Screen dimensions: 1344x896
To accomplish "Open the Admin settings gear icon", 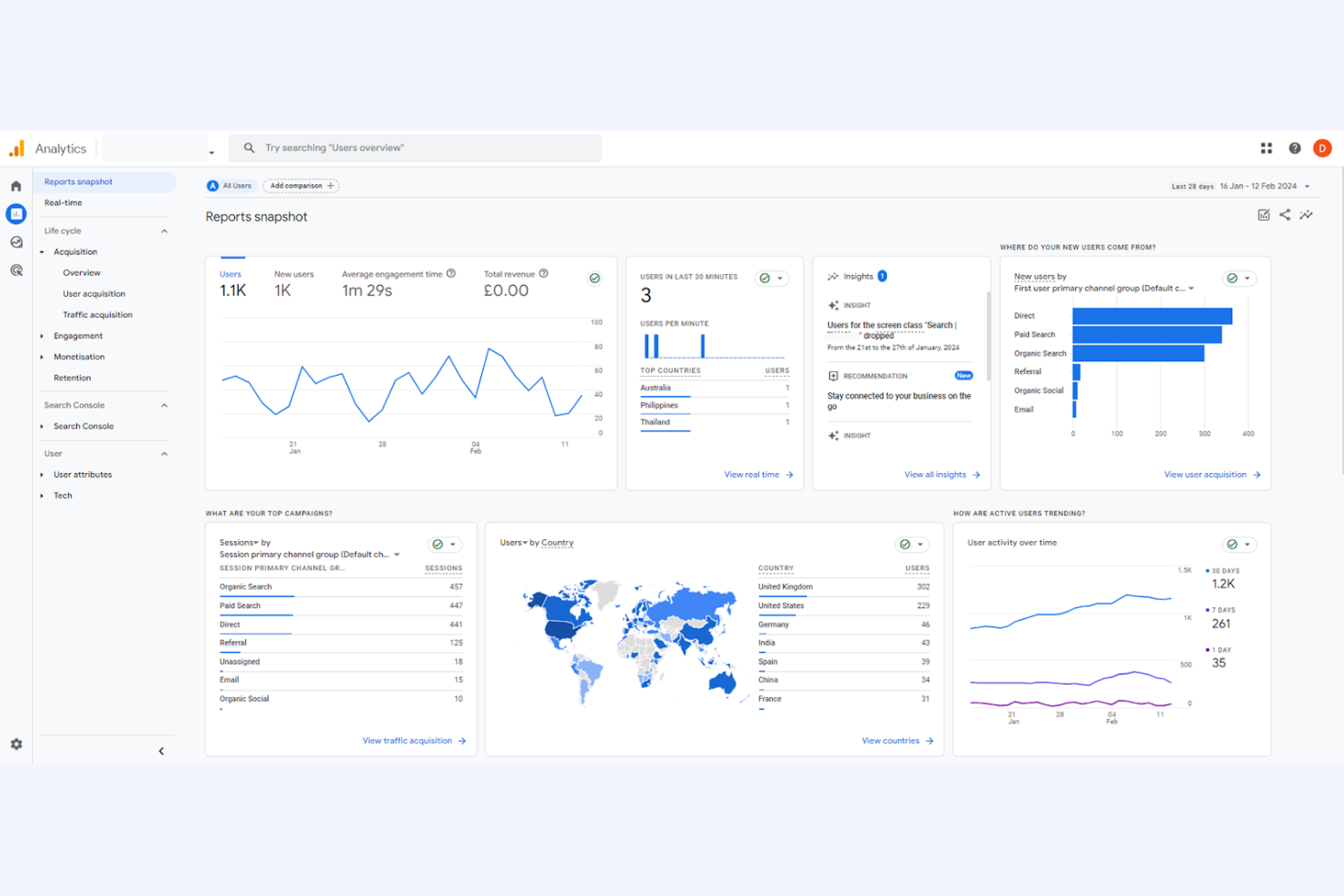I will coord(15,743).
